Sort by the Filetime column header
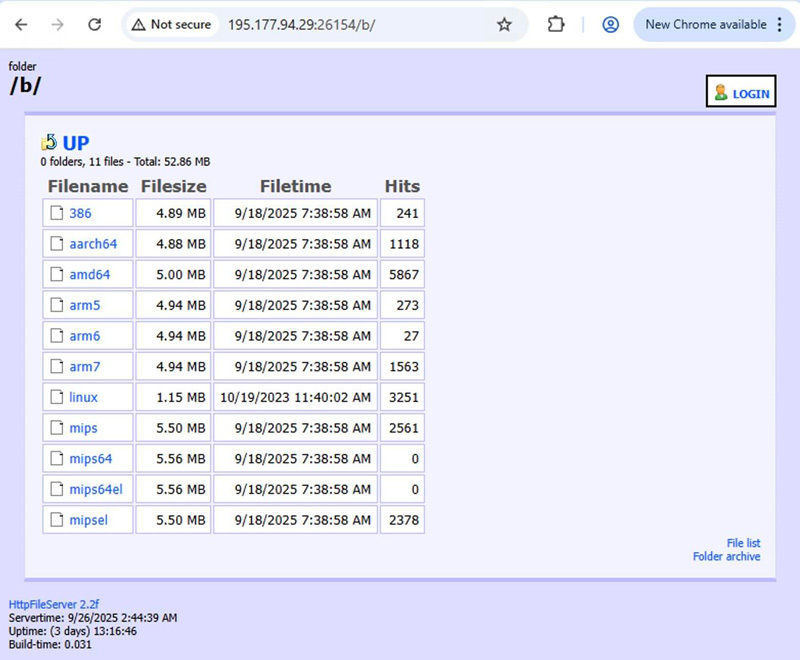Viewport: 800px width, 660px height. click(295, 186)
